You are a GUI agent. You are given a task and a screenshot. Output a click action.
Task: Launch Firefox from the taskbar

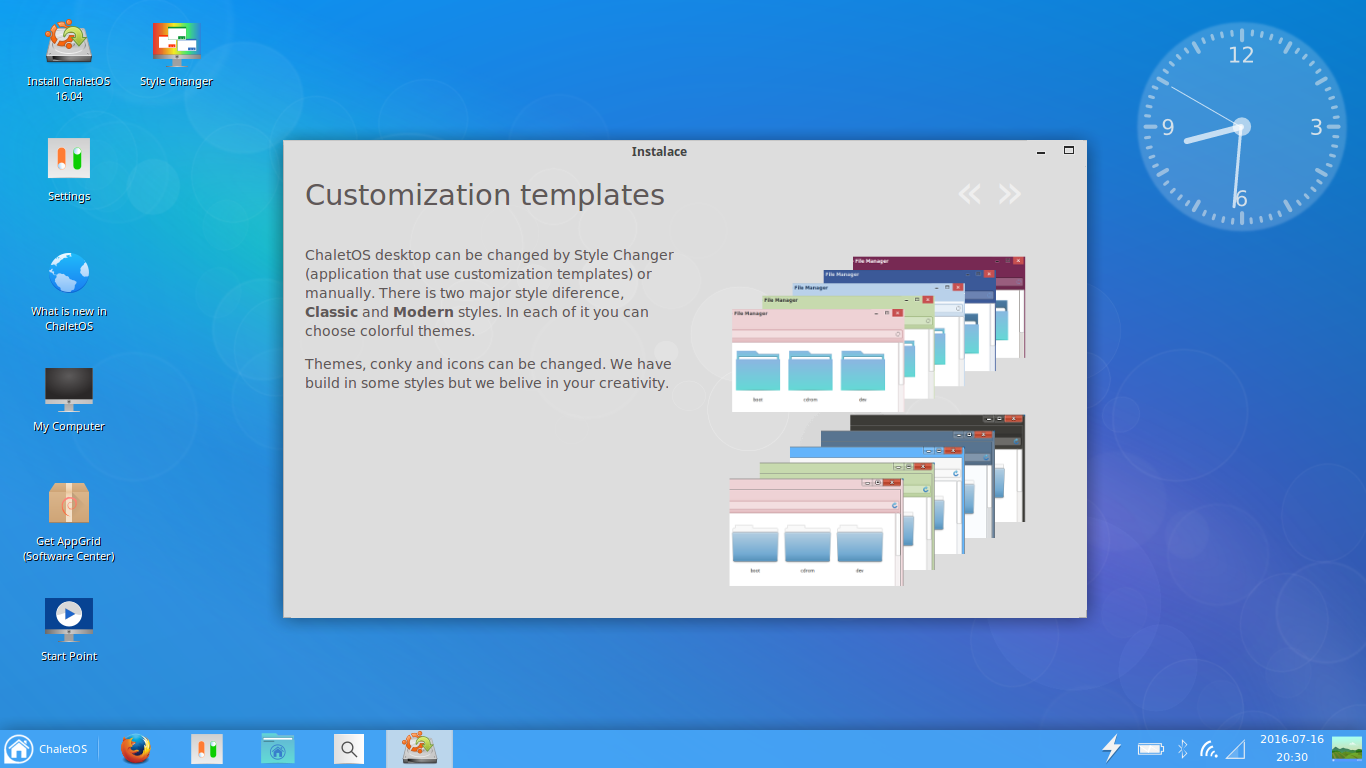coord(136,749)
